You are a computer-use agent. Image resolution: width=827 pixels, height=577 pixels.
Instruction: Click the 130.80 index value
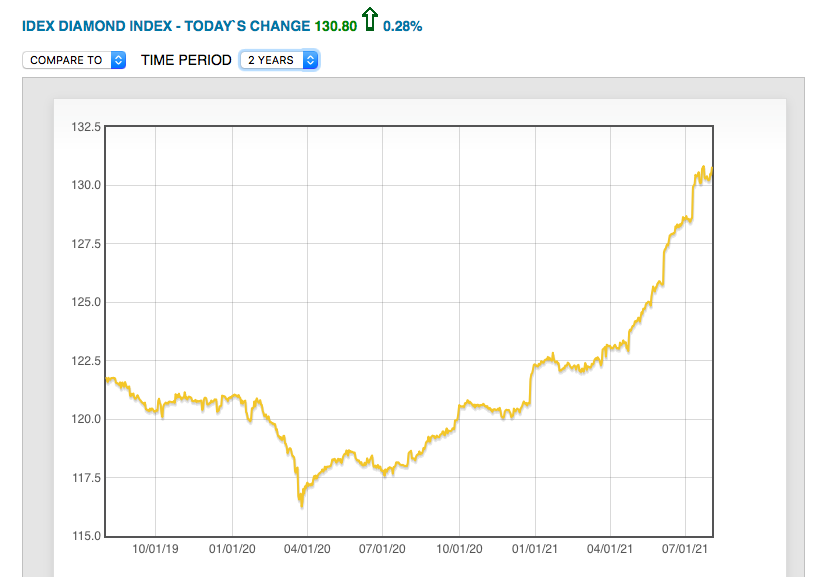(335, 26)
